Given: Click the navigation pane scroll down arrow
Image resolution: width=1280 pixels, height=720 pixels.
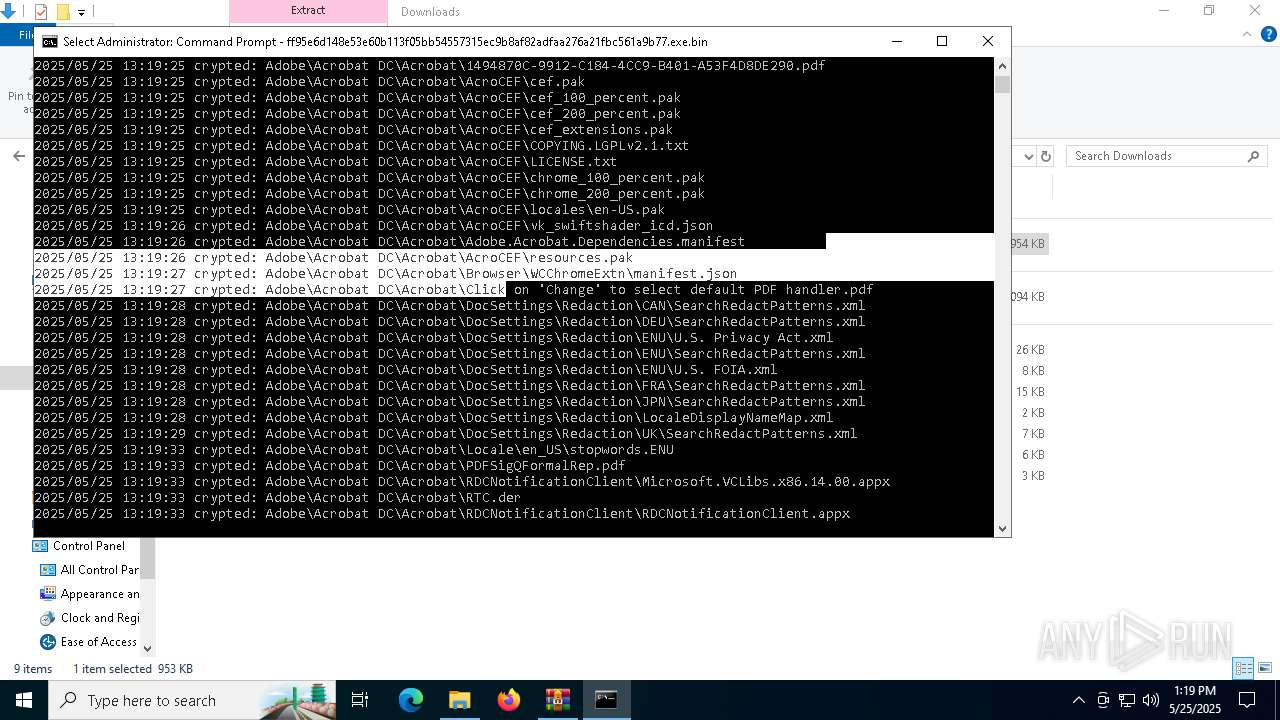Looking at the screenshot, I should tap(148, 648).
